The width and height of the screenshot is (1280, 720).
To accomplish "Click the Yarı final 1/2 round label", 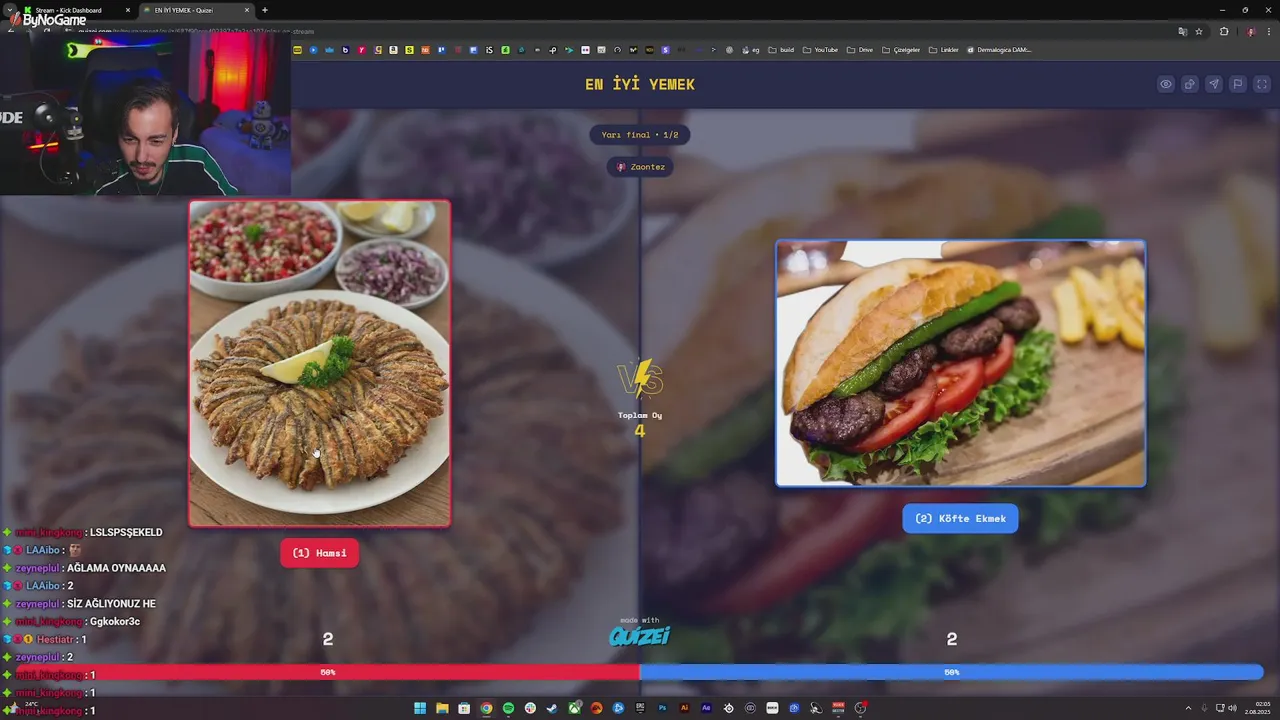I will [640, 134].
